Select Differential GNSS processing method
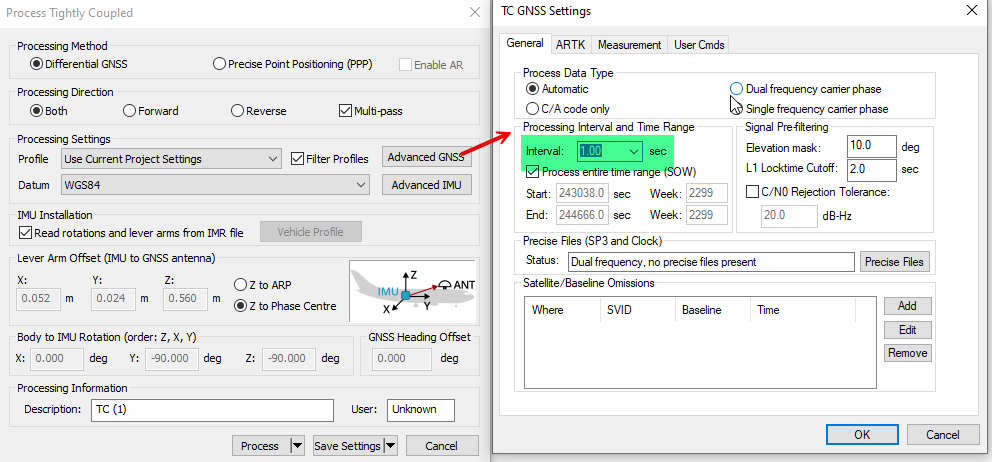992x462 pixels. tap(79, 64)
